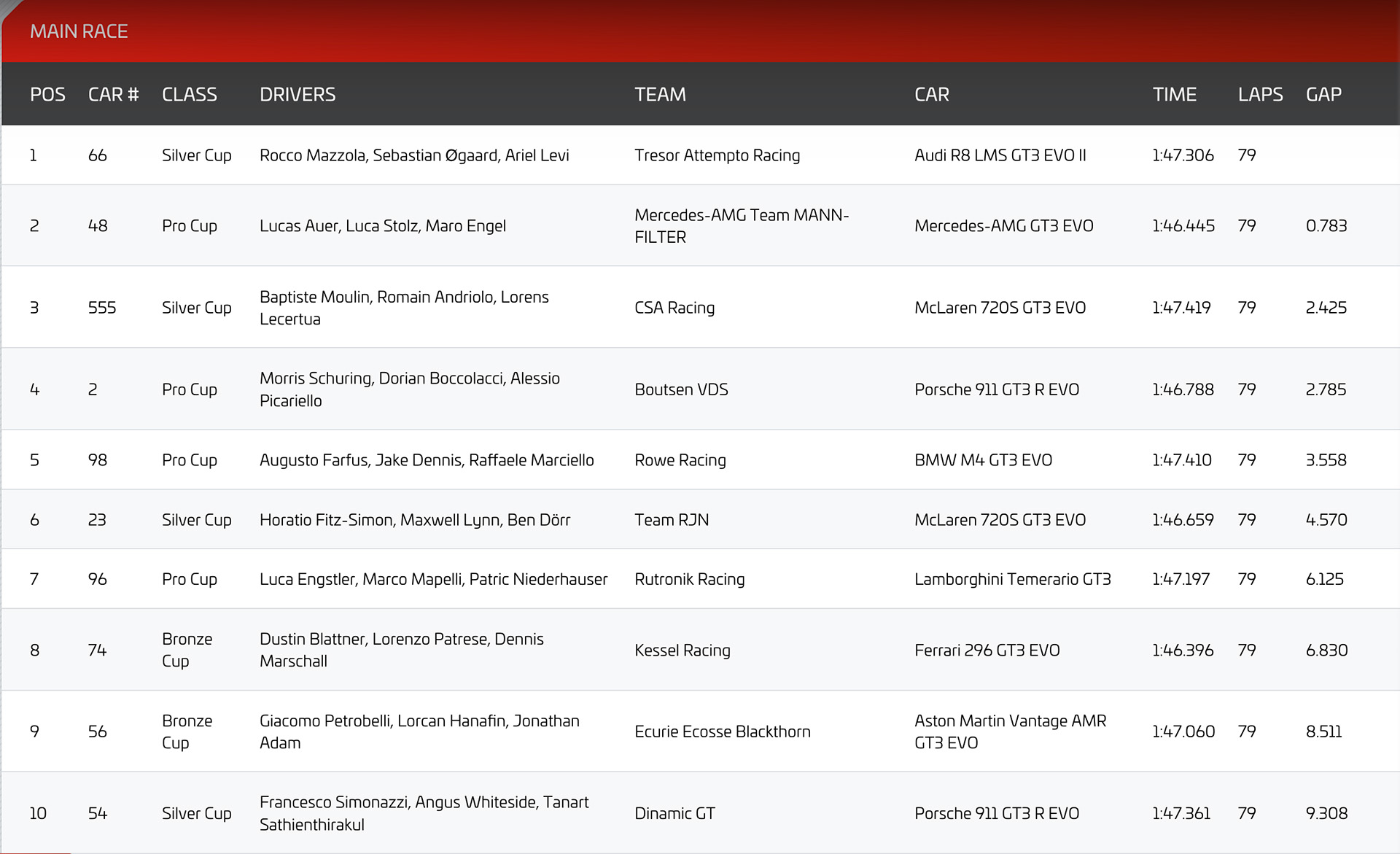The image size is (1400, 854).
Task: Select drivers Baptiste Moulin, Romain Andriolo, Lorens Lecertua
Action: click(x=404, y=308)
